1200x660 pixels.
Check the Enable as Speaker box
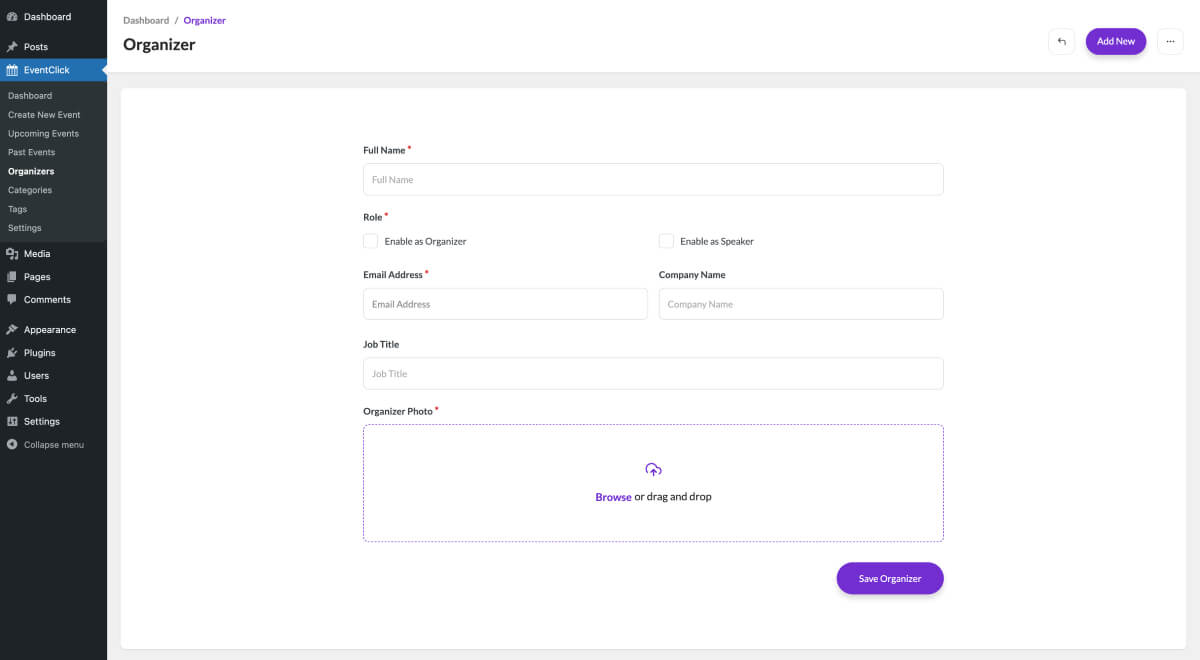pos(666,241)
